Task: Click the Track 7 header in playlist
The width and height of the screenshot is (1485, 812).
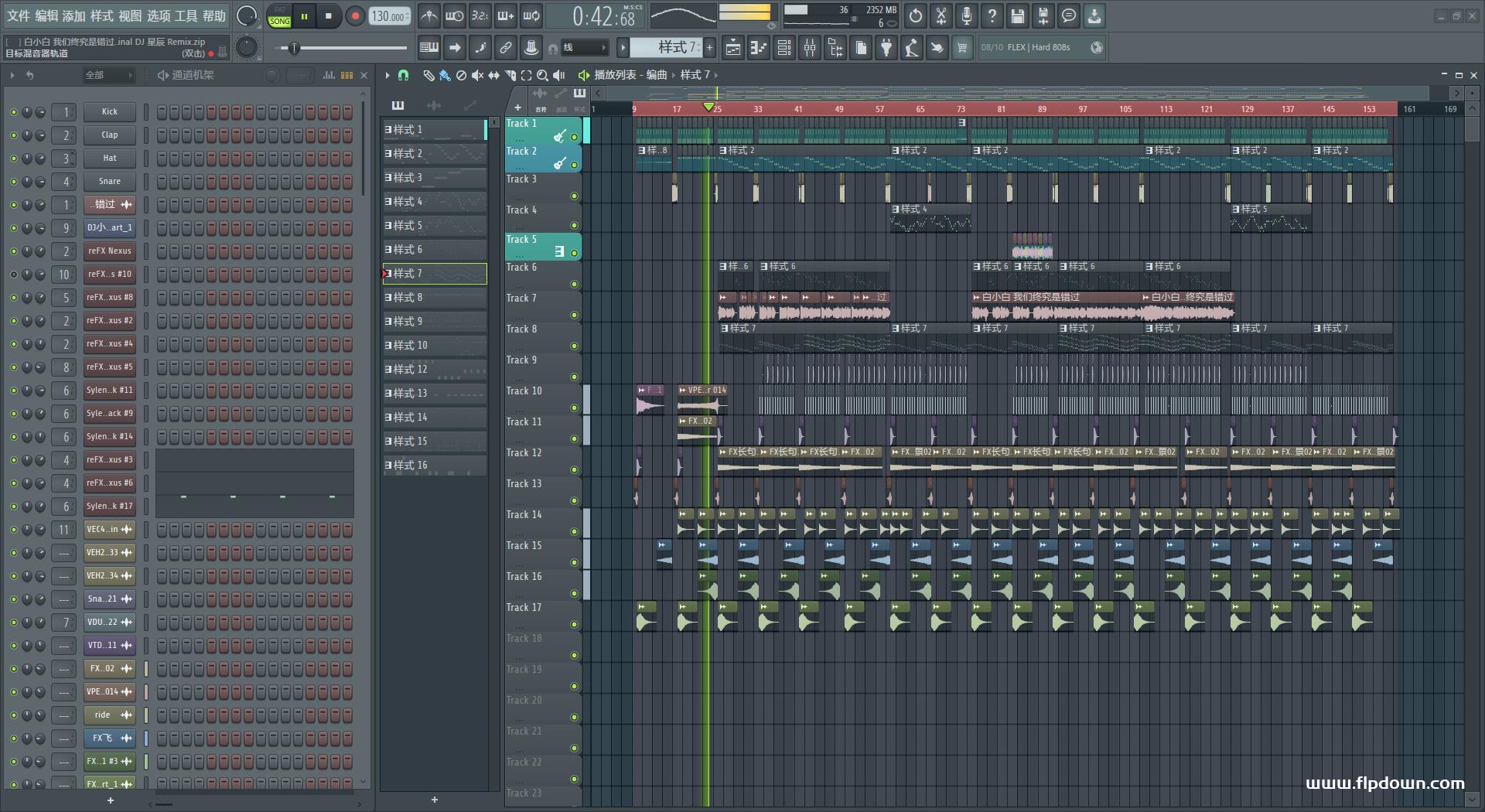Action: [x=543, y=306]
